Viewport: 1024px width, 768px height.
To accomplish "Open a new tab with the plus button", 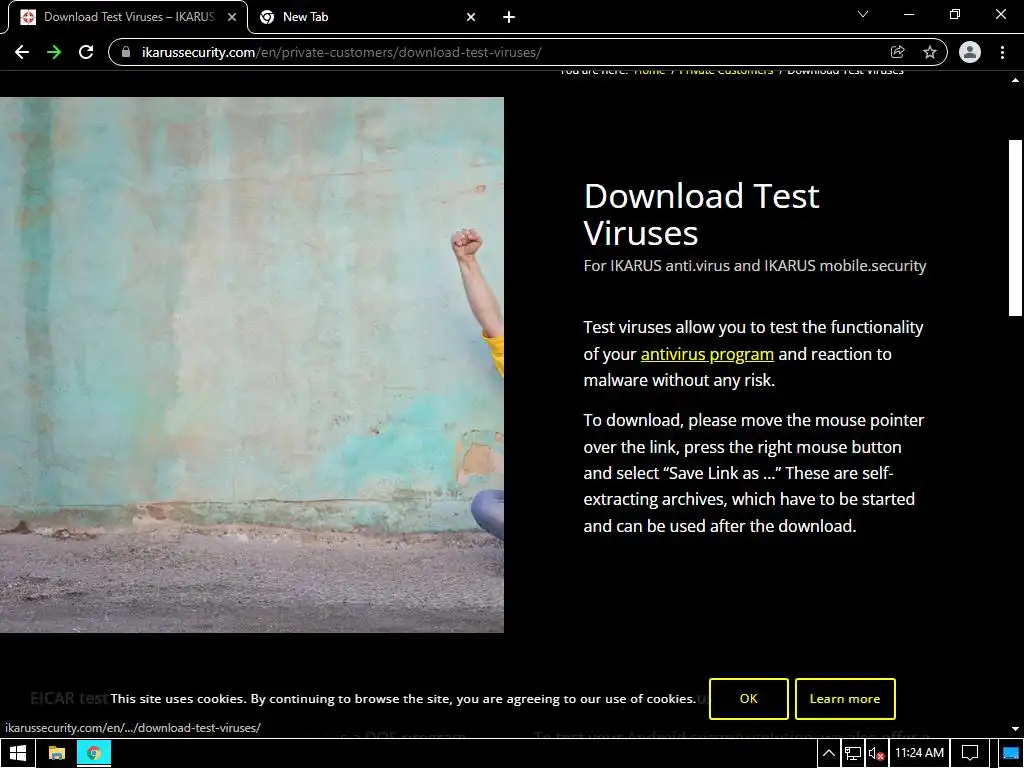I will point(509,17).
